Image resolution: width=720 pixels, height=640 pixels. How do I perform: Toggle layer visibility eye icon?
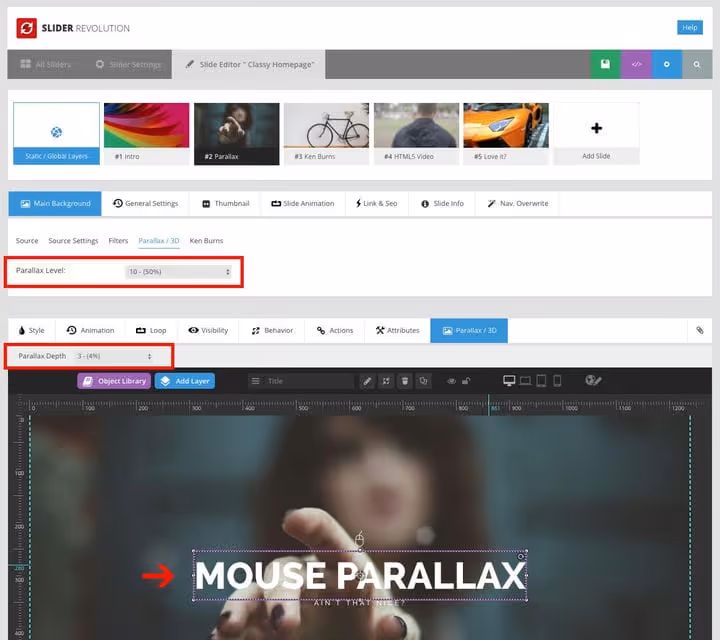pyautogui.click(x=451, y=381)
